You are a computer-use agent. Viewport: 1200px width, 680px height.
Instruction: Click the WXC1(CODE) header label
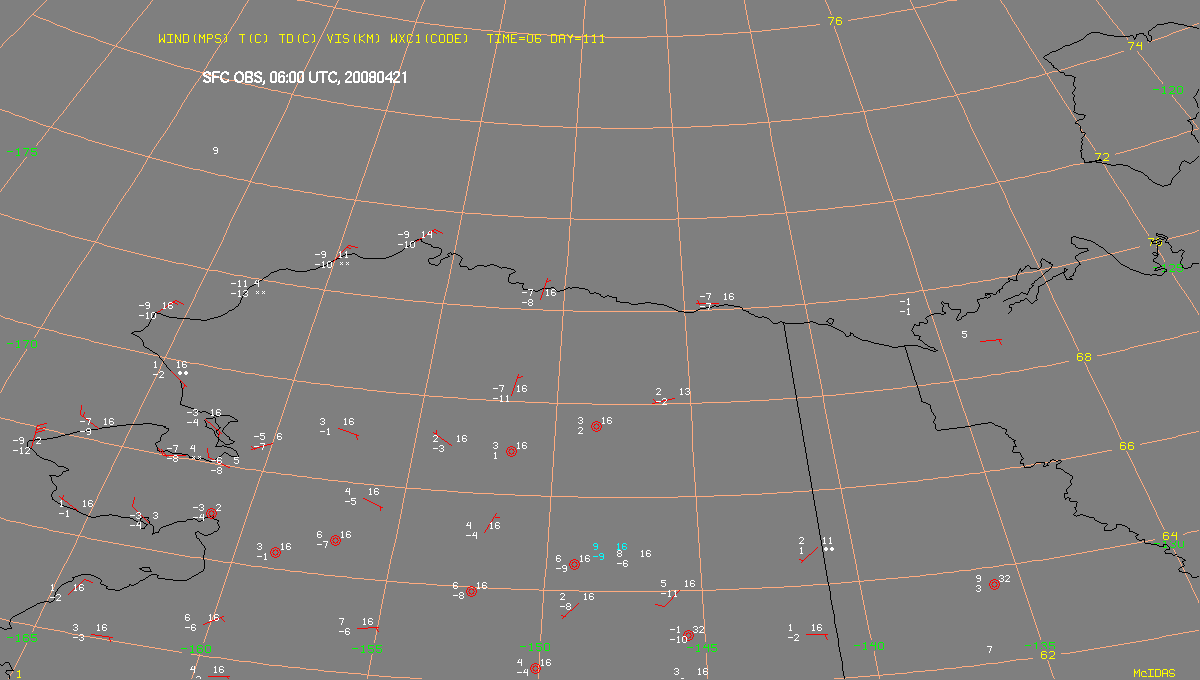click(429, 39)
